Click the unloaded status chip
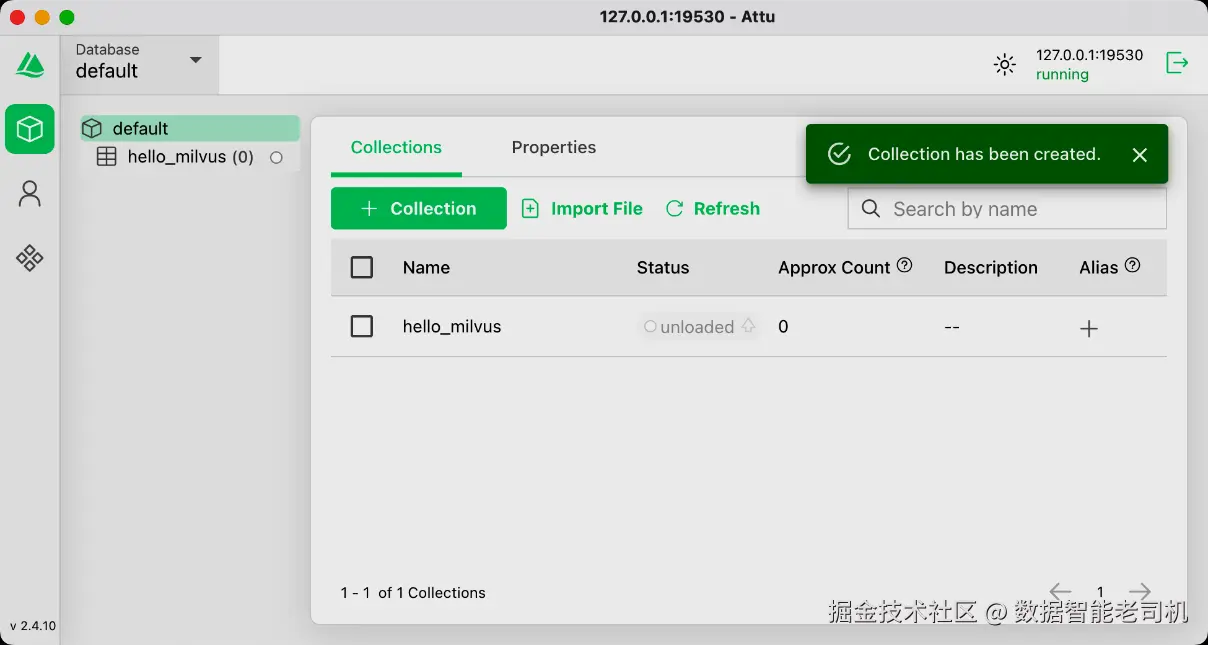The image size is (1208, 645). click(x=699, y=326)
